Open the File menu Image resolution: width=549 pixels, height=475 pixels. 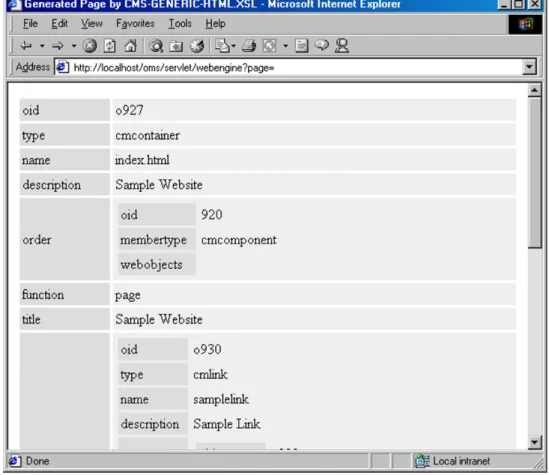[x=30, y=23]
